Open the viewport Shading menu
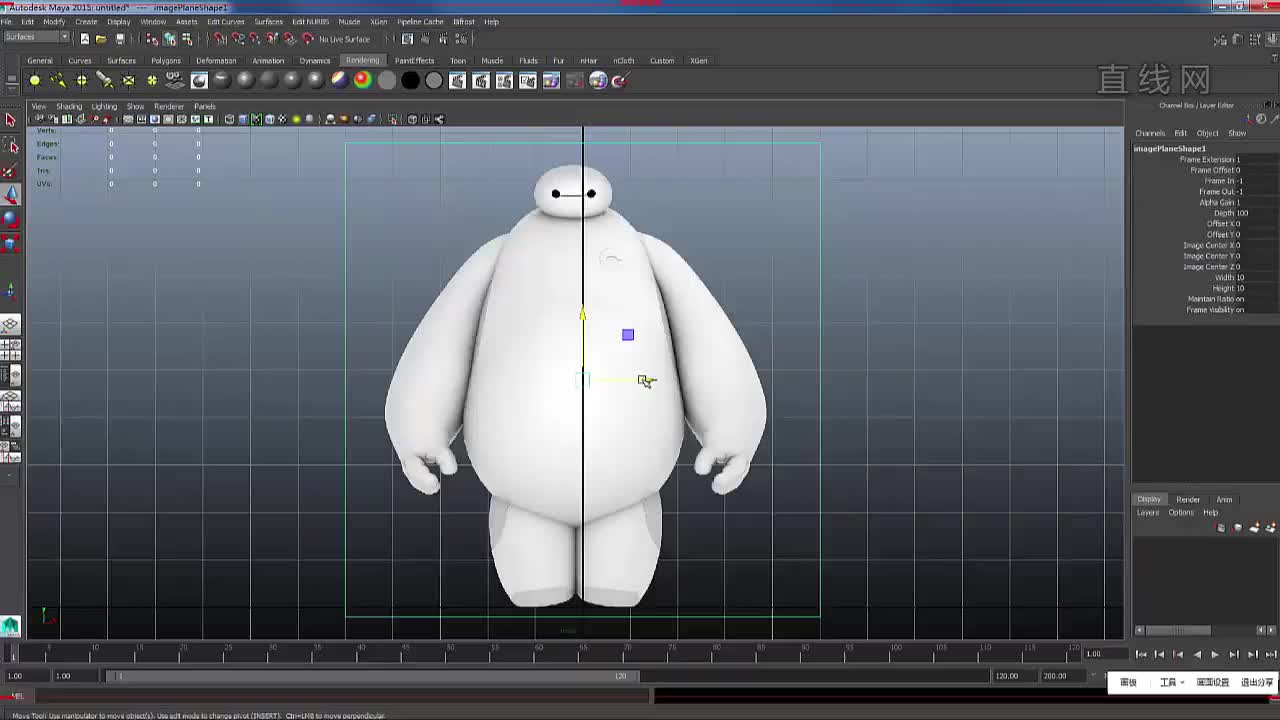 [x=69, y=106]
